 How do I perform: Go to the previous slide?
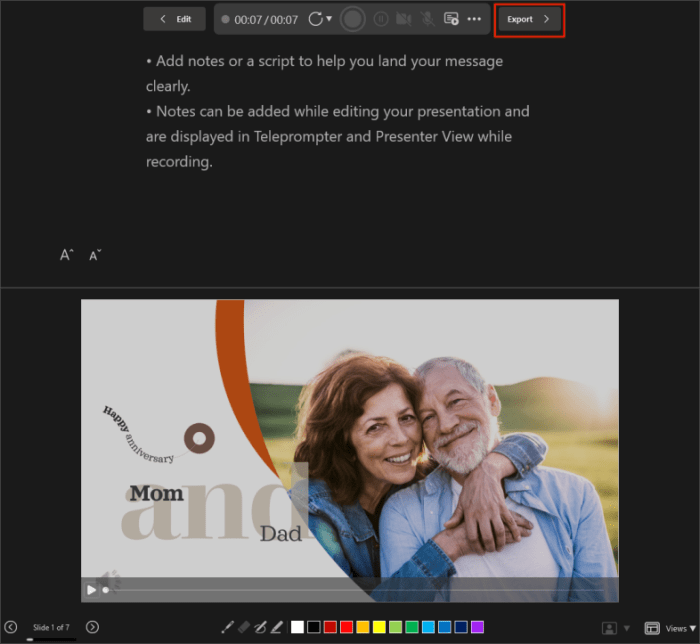pyautogui.click(x=11, y=627)
